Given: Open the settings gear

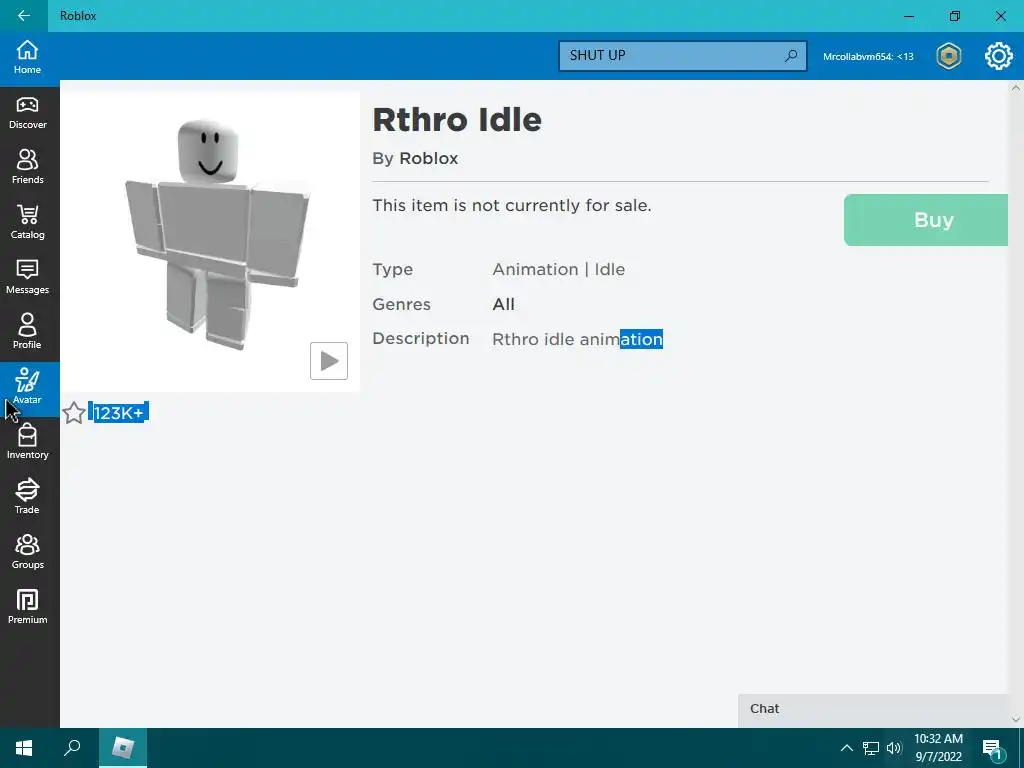Looking at the screenshot, I should (999, 56).
